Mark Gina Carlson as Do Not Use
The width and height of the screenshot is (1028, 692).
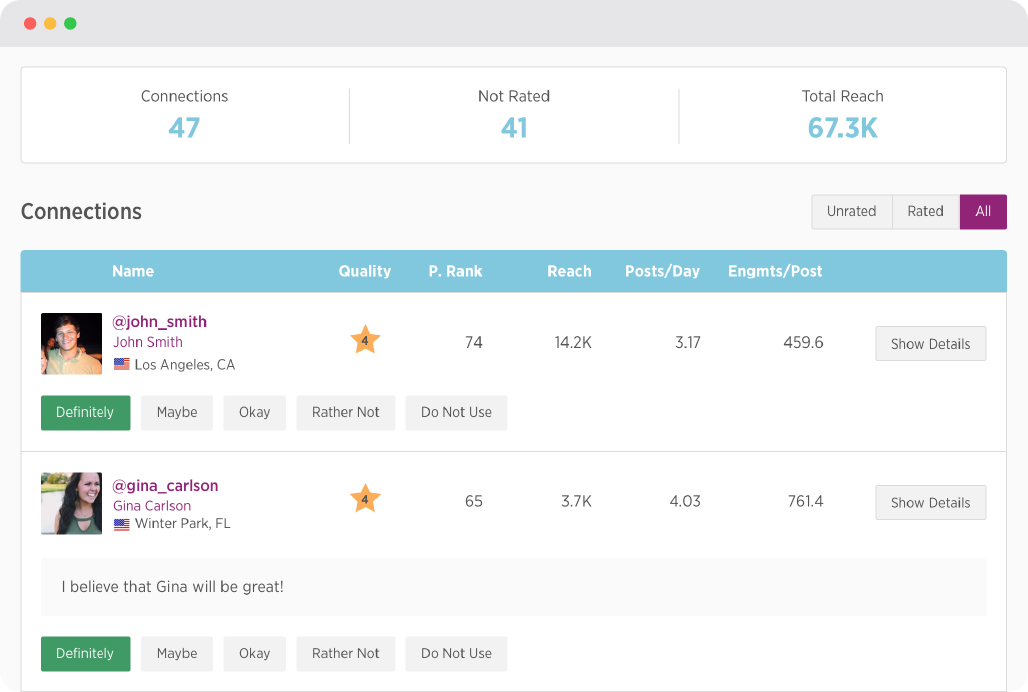click(456, 654)
